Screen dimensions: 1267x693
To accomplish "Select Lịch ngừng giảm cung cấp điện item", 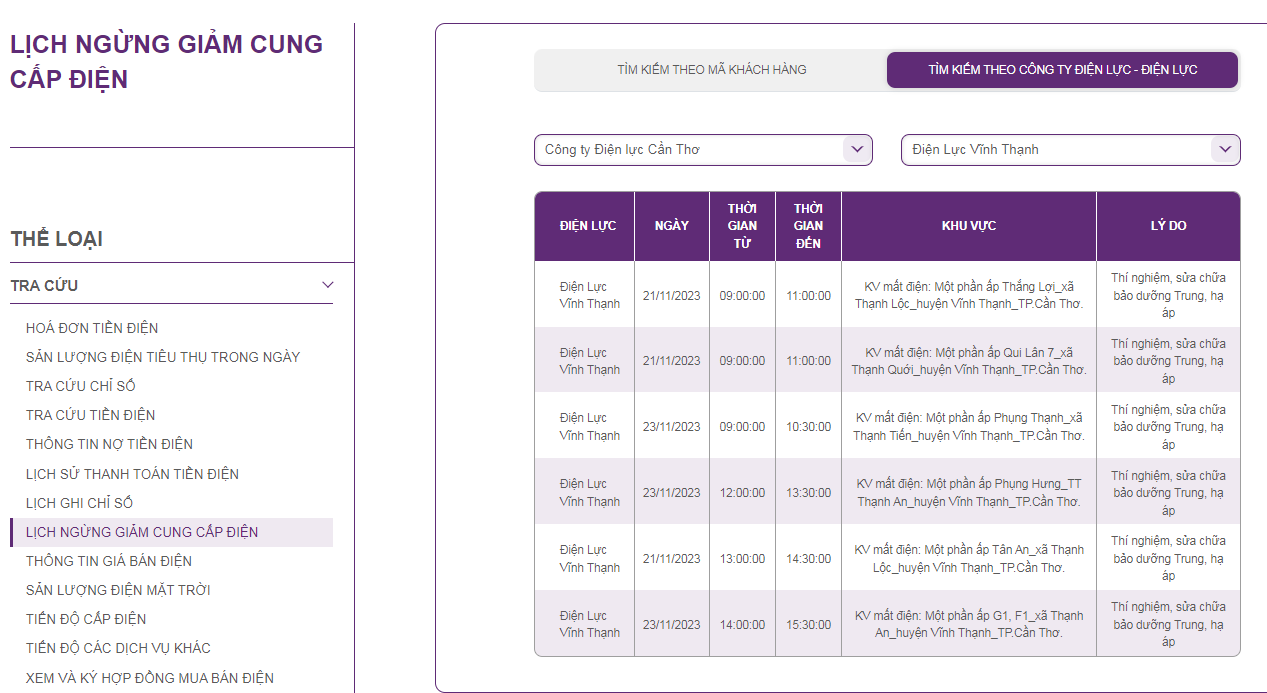I will pyautogui.click(x=171, y=532).
